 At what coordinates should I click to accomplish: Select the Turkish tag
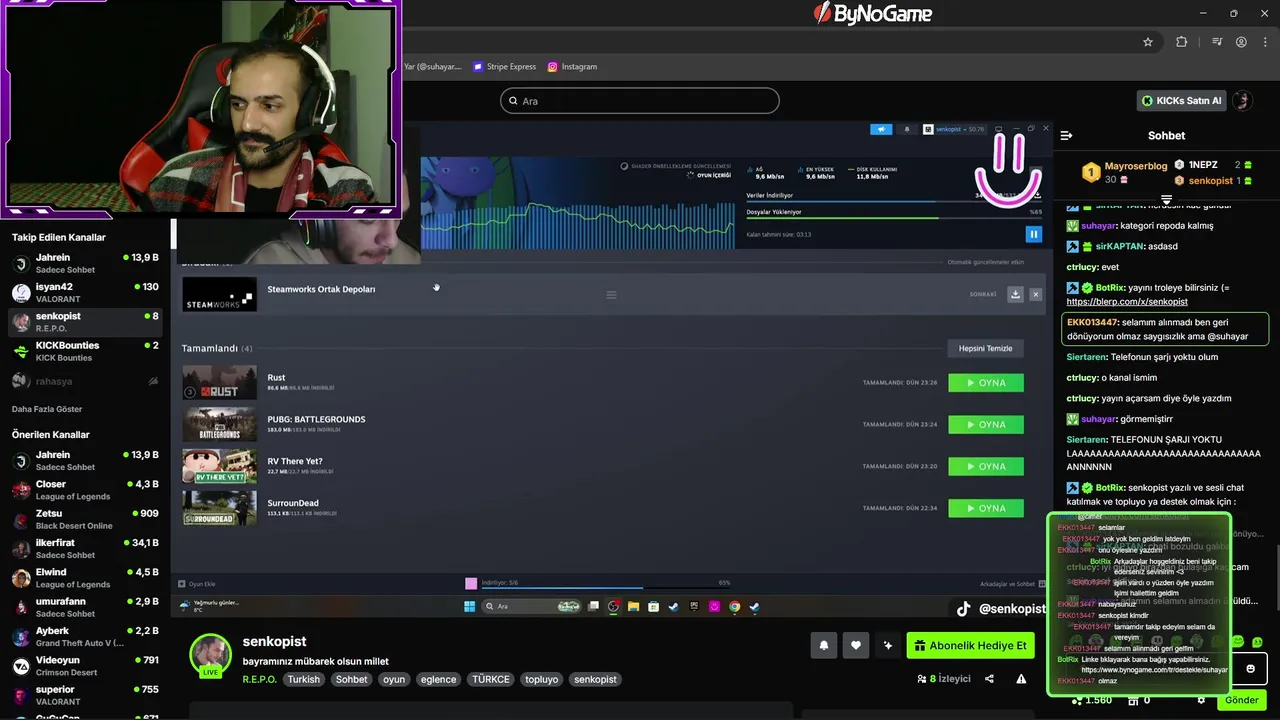click(x=304, y=680)
